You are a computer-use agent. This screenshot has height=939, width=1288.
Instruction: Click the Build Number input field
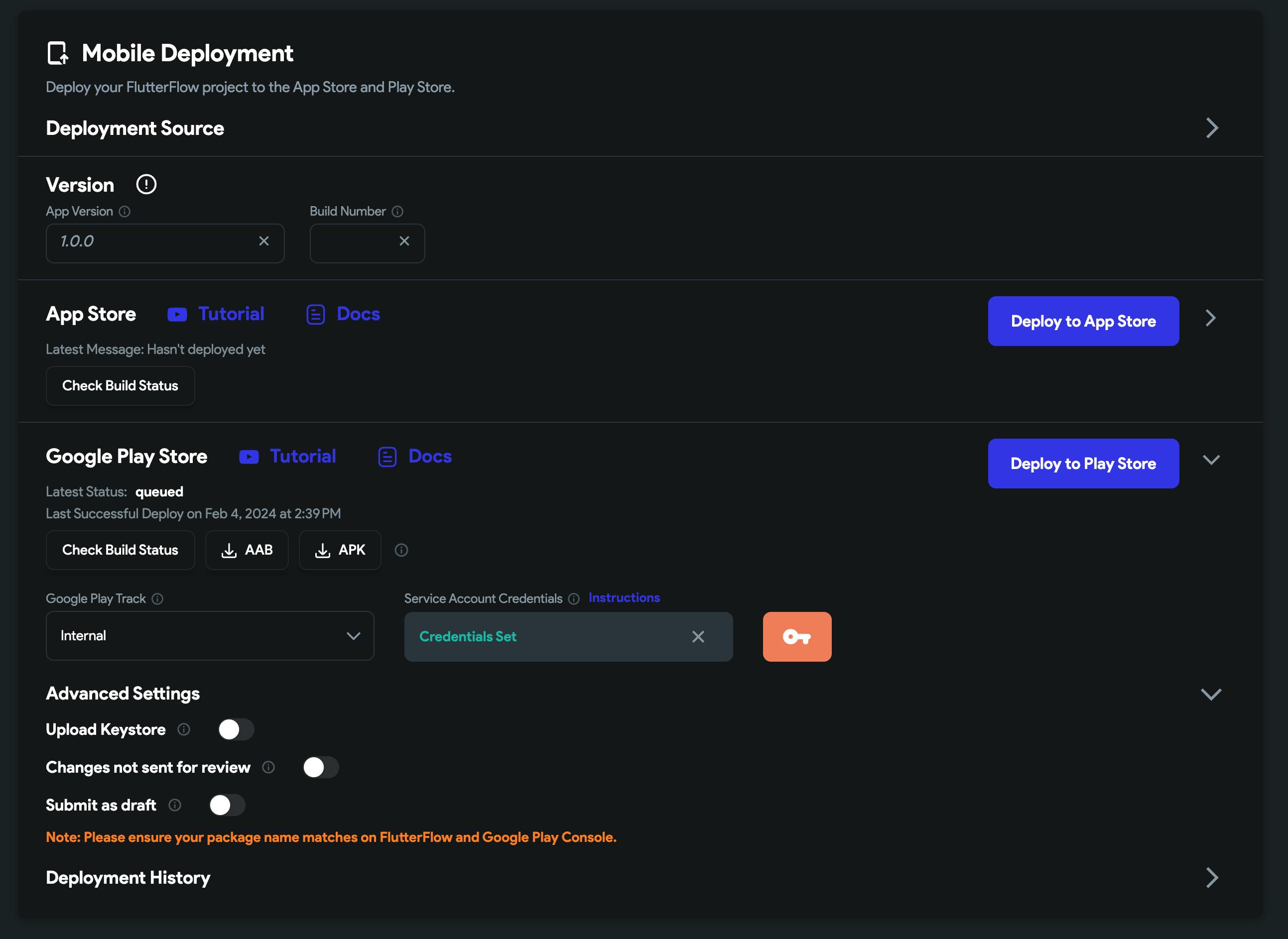coord(368,243)
